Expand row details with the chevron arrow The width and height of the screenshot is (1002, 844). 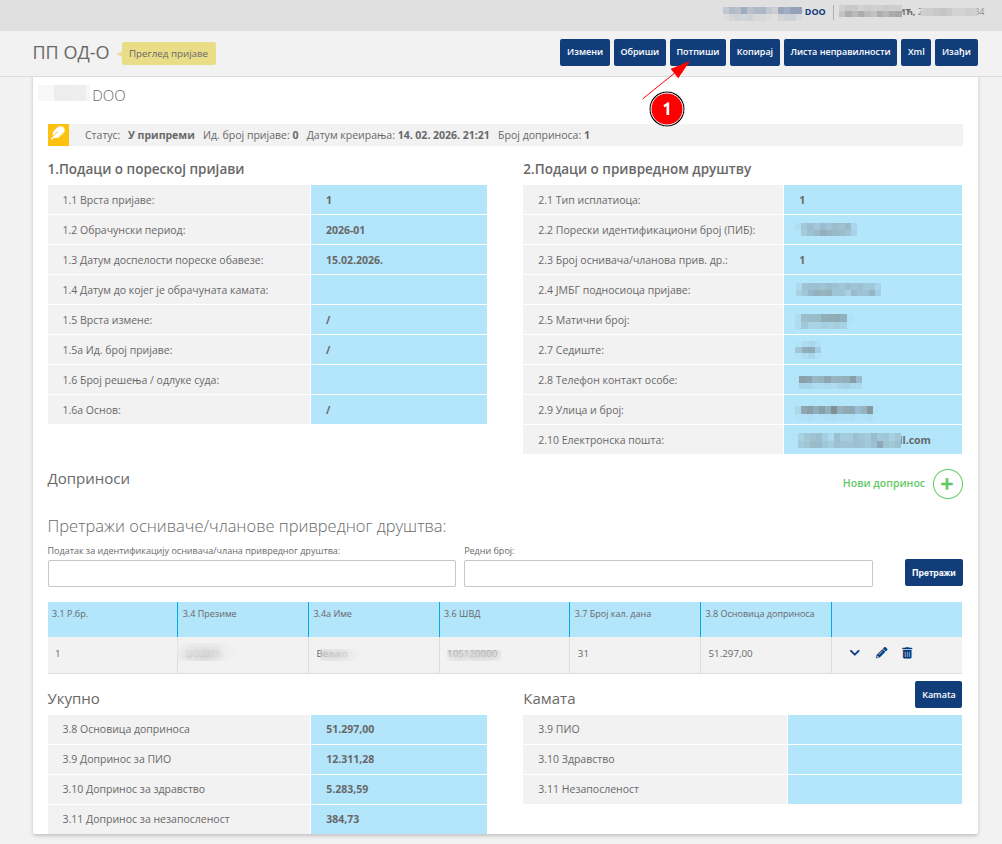[855, 653]
